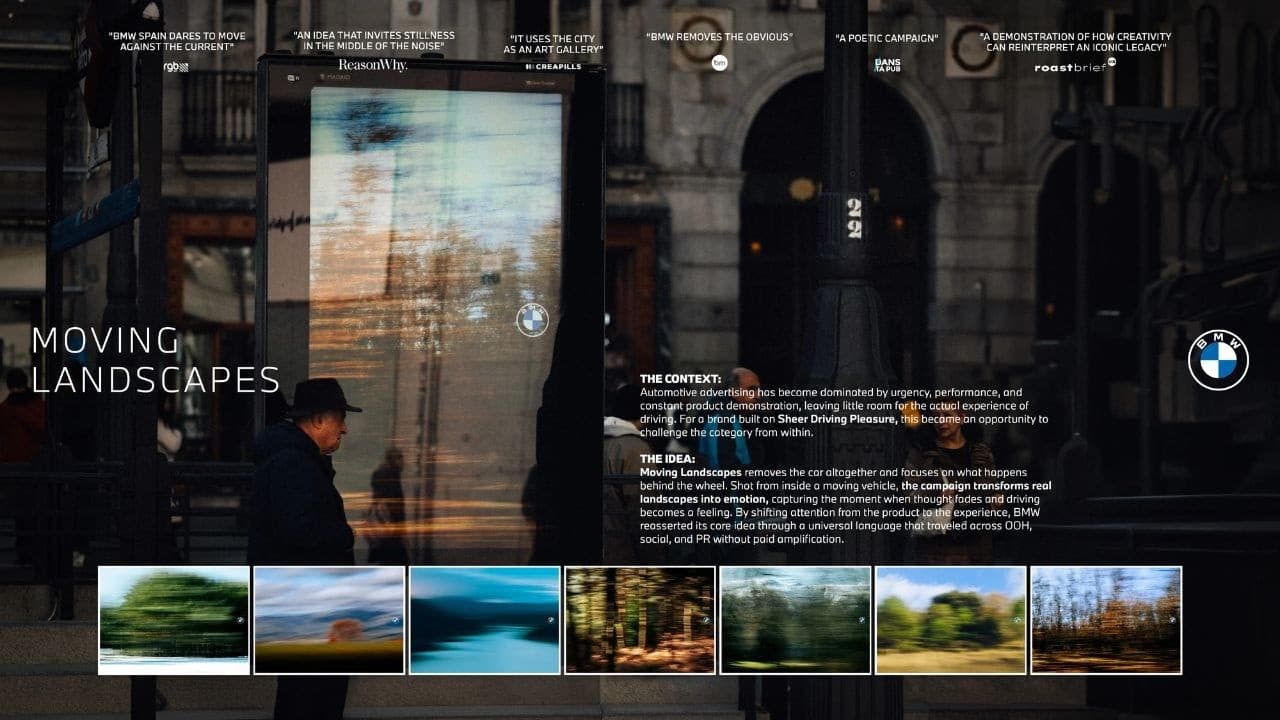Click the "THE CONTEXT:" heading
The width and height of the screenshot is (1280, 720).
click(x=680, y=379)
